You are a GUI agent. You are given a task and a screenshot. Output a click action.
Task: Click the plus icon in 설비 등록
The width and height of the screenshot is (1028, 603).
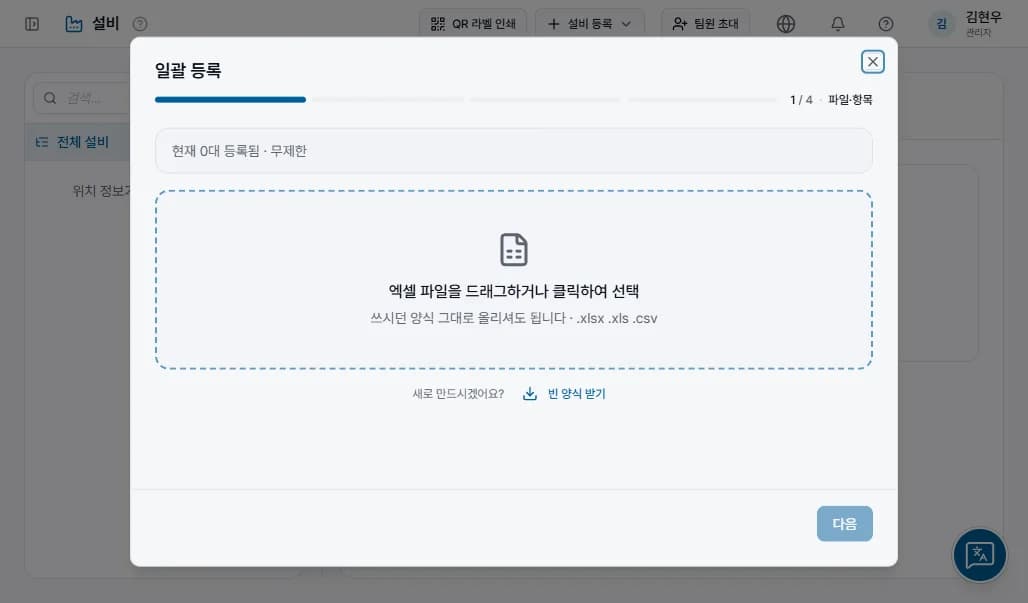(553, 24)
